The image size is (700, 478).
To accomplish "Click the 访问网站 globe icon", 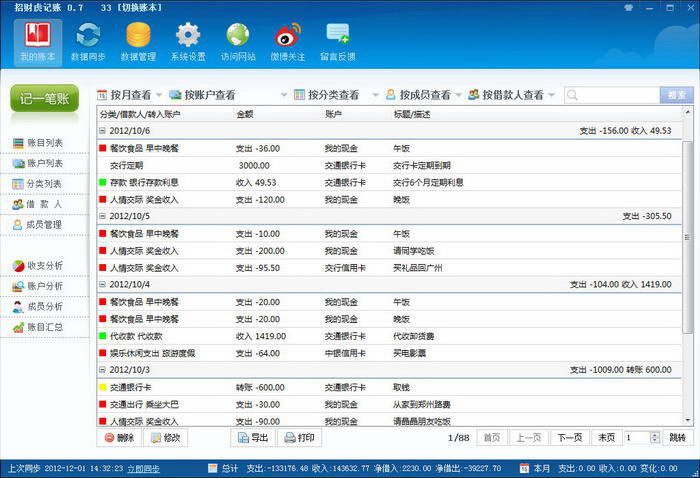I will (238, 42).
